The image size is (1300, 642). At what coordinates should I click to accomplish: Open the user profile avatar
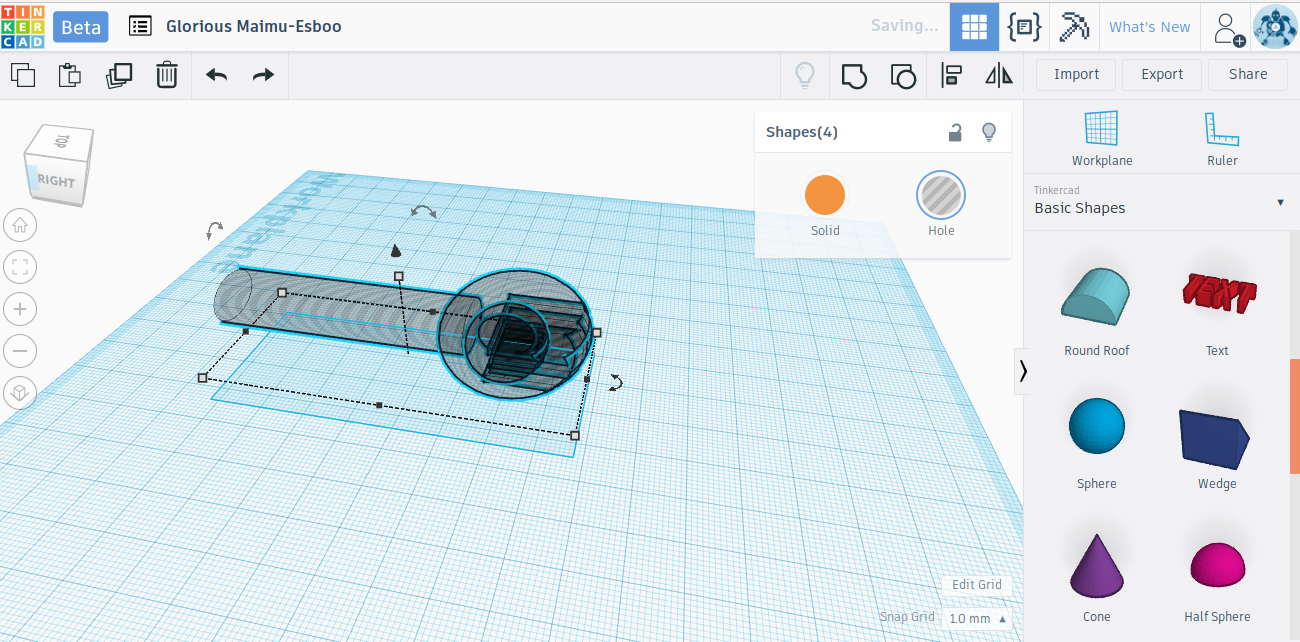click(1274, 27)
